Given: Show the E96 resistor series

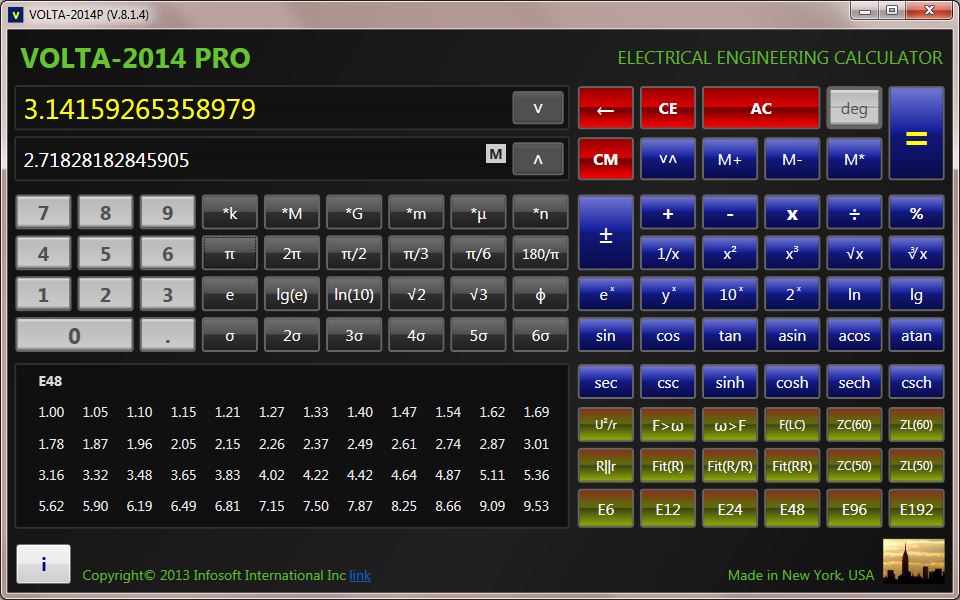Looking at the screenshot, I should pos(854,508).
